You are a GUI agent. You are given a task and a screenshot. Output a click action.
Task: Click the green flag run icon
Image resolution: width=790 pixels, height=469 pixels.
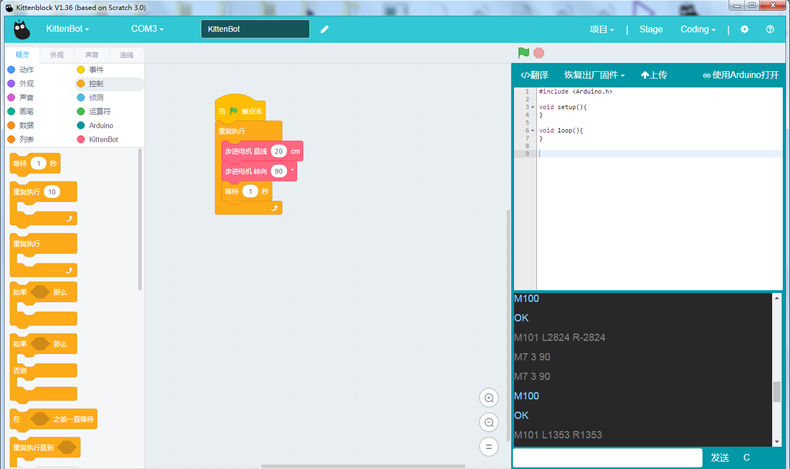(x=524, y=53)
